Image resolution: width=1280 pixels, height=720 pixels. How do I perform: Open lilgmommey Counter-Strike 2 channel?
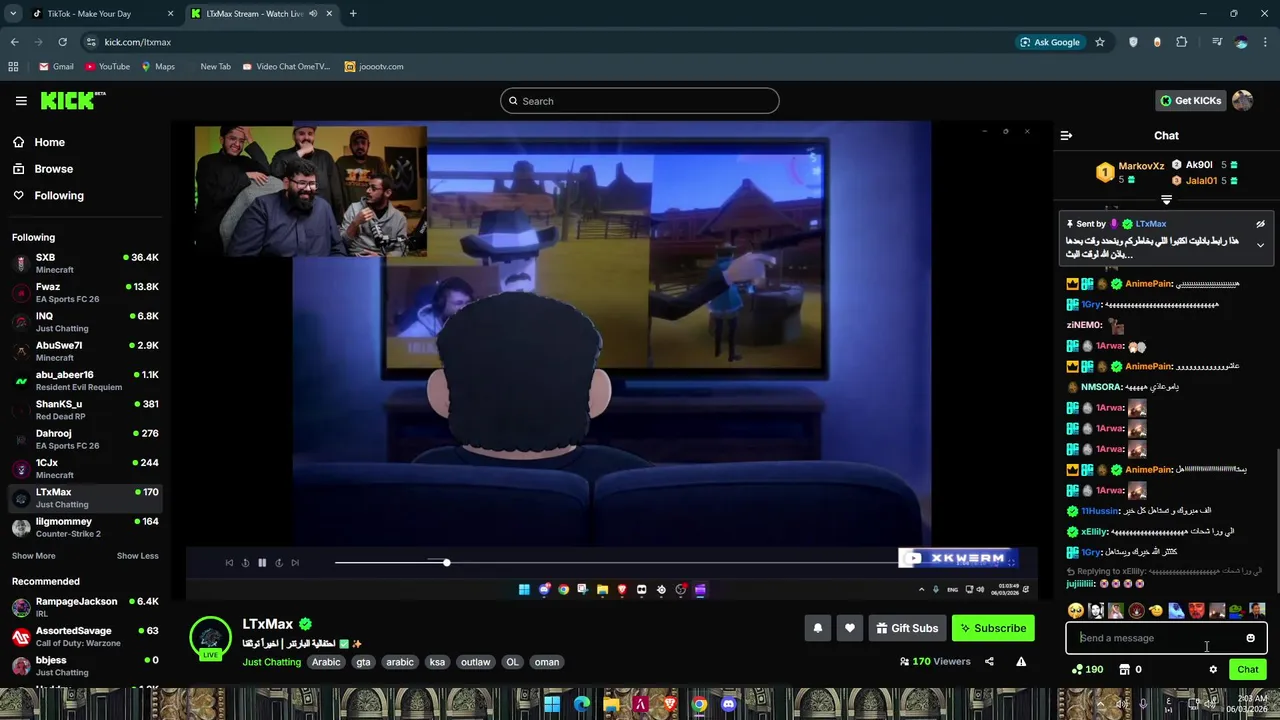[85, 527]
